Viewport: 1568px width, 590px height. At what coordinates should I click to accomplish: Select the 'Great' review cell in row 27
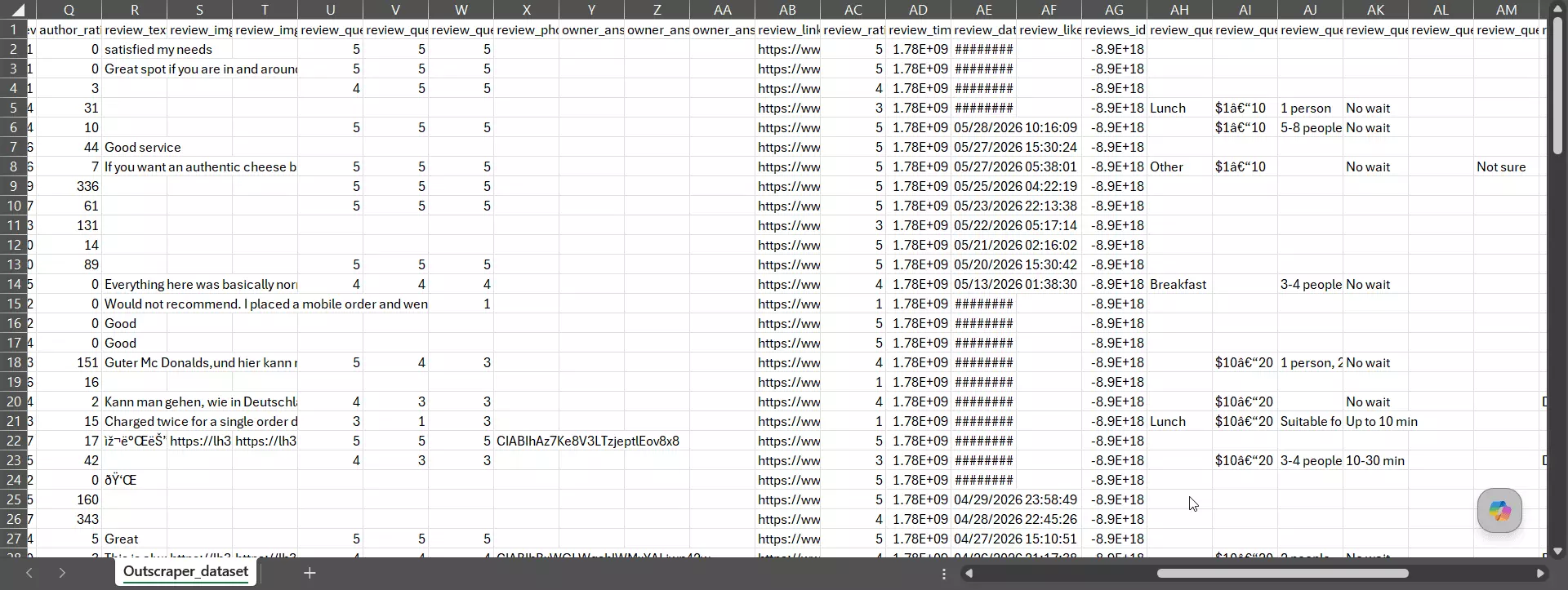(x=135, y=539)
